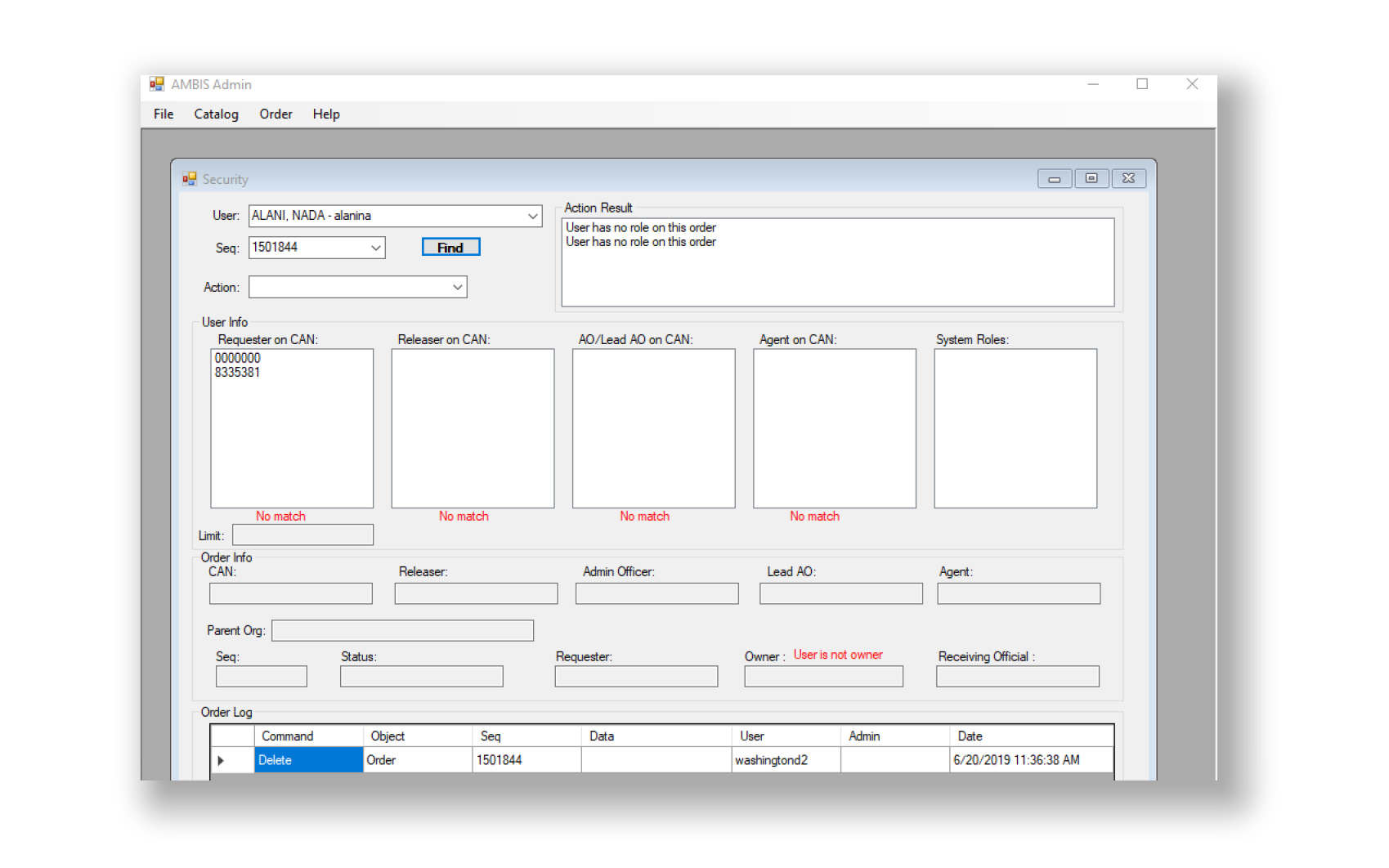The image size is (1389, 868).
Task: Expand the Action dropdown
Action: tap(457, 288)
